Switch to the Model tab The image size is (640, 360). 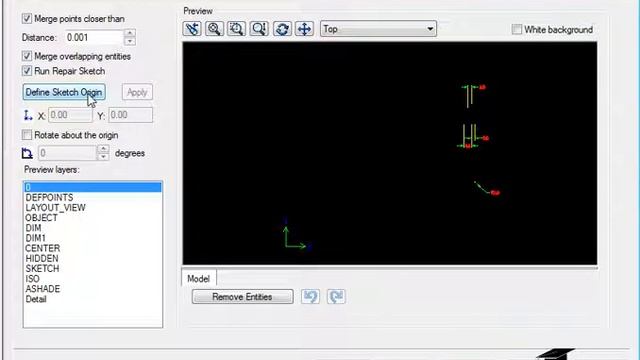(198, 279)
